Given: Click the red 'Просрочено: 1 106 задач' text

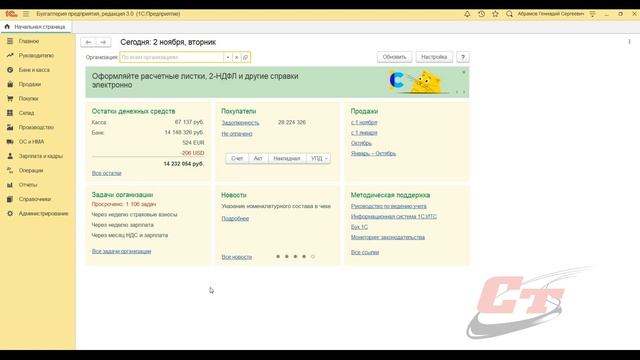Looking at the screenshot, I should coord(124,204).
